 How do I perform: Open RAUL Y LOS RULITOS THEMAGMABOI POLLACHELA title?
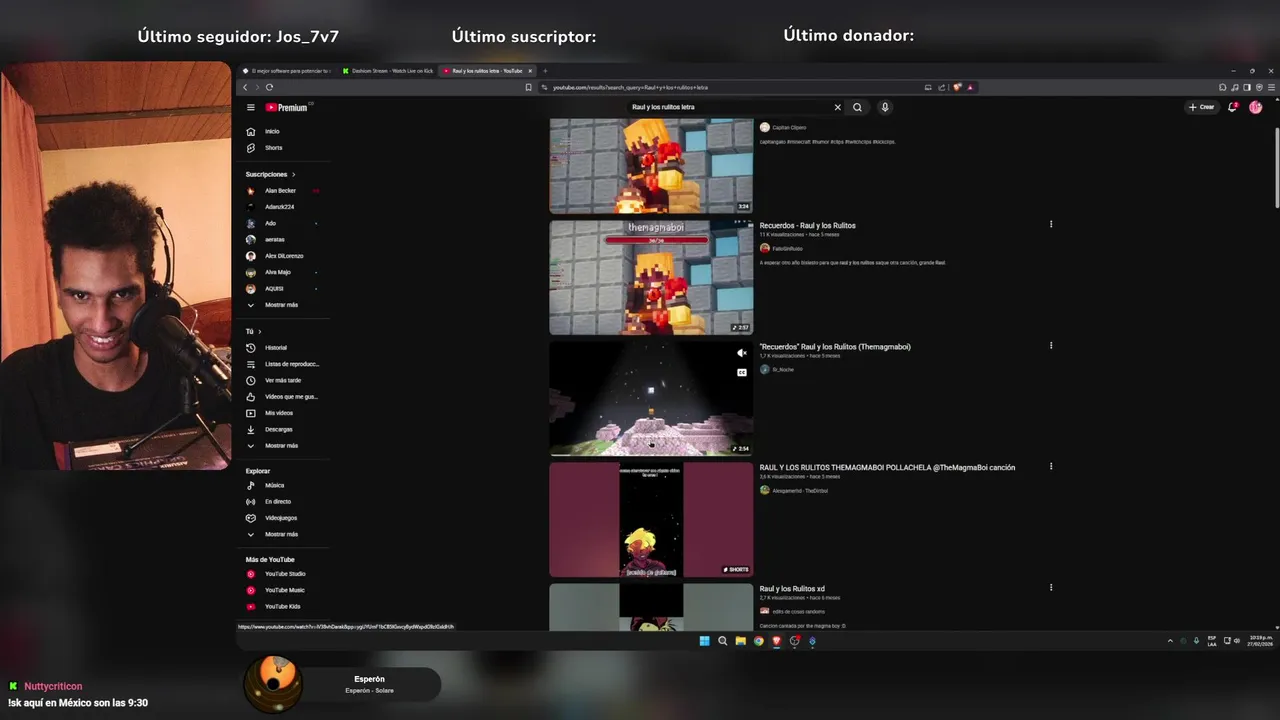tap(887, 467)
